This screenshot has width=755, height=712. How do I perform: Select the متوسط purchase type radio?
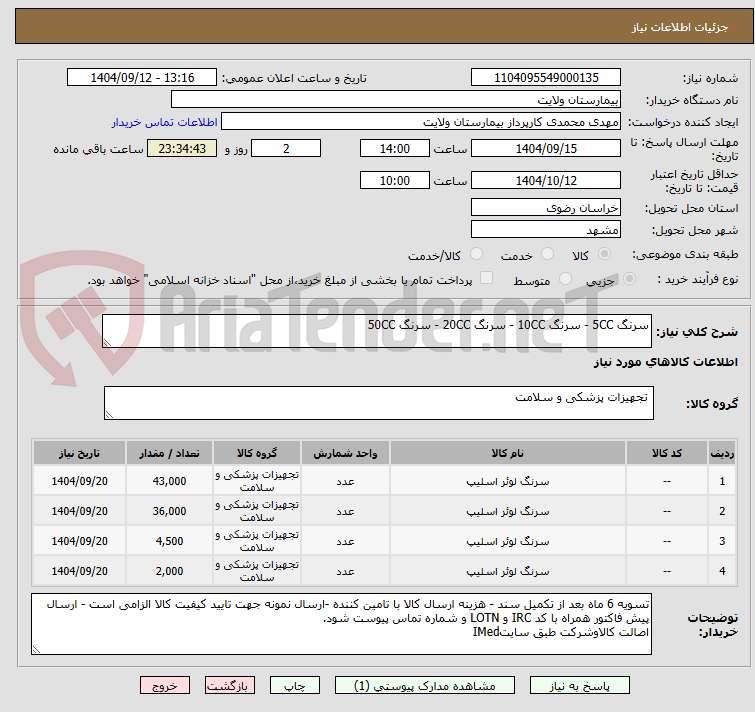(x=565, y=279)
